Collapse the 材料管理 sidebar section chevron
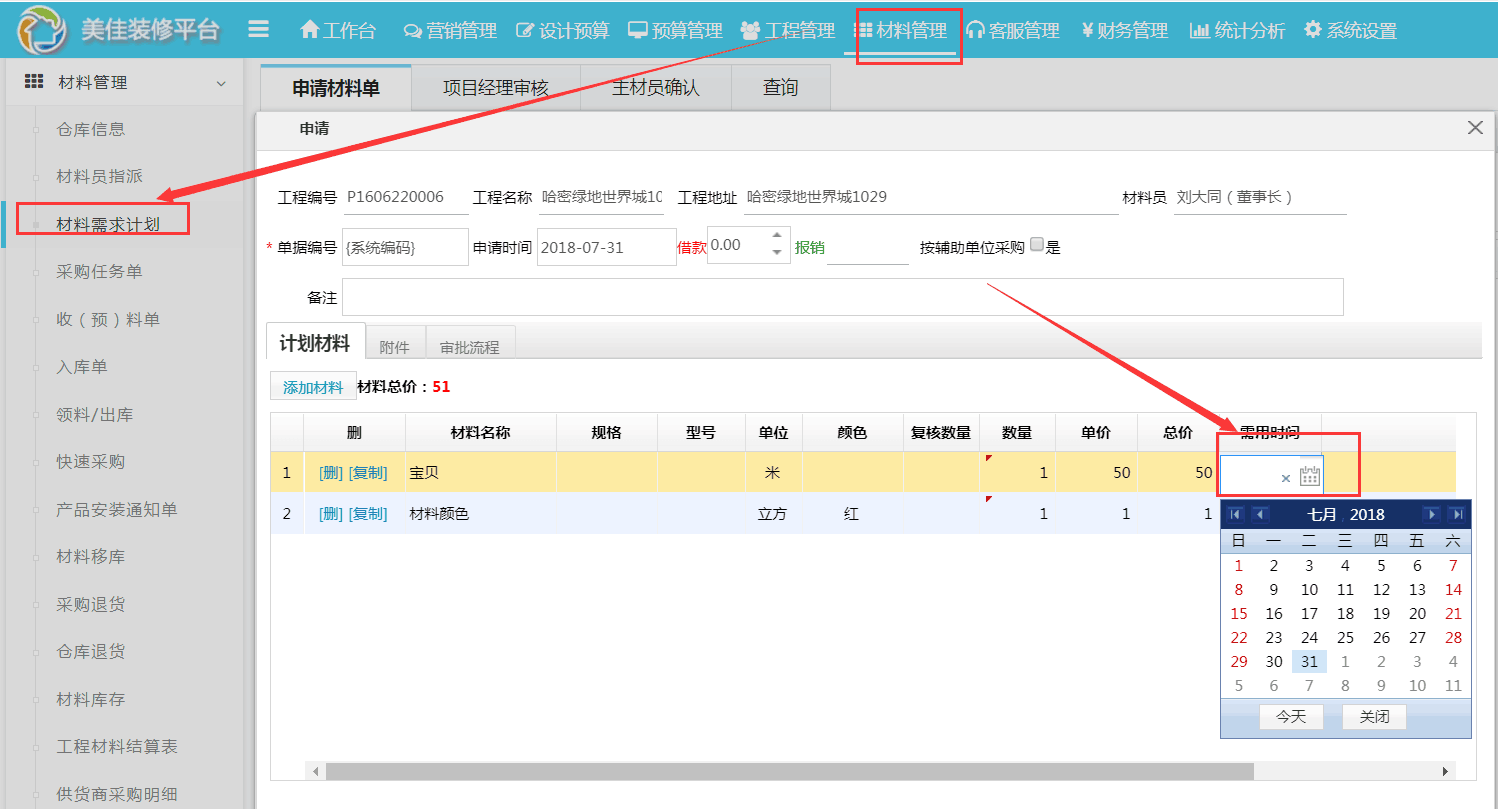The width and height of the screenshot is (1498, 809). pos(221,84)
